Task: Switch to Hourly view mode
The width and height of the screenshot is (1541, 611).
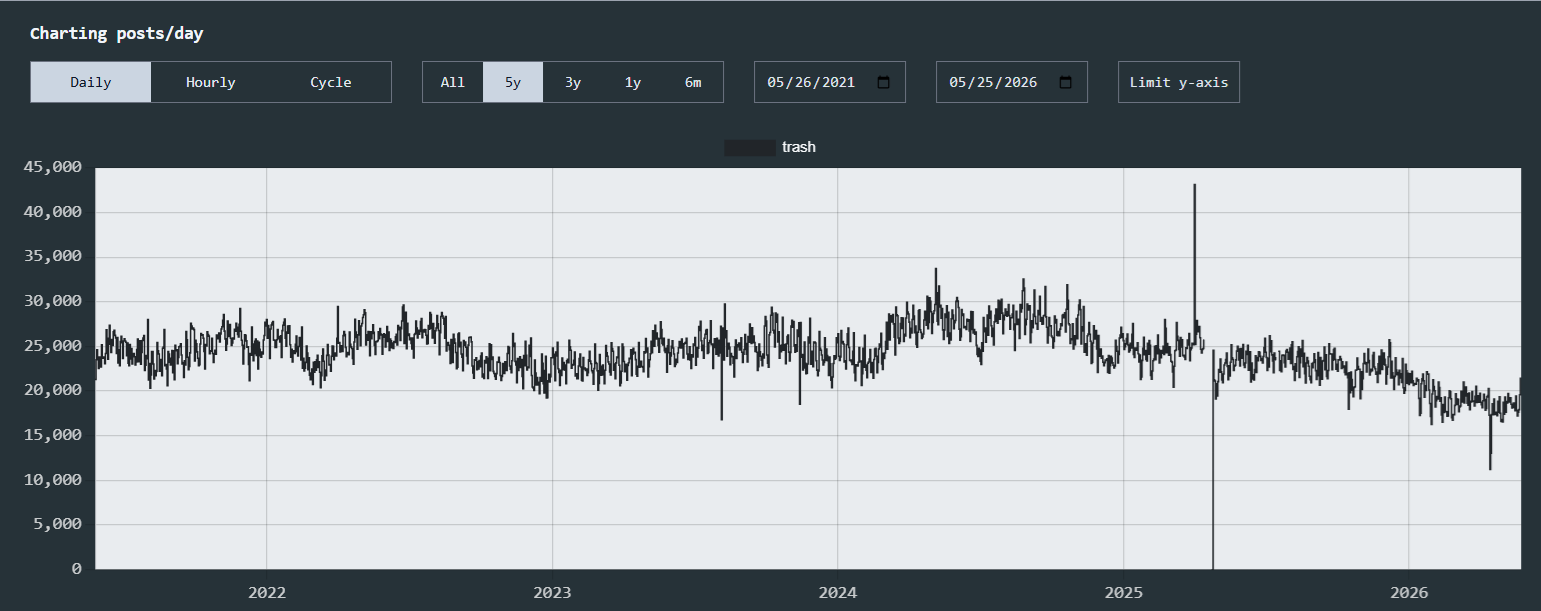Action: click(211, 82)
